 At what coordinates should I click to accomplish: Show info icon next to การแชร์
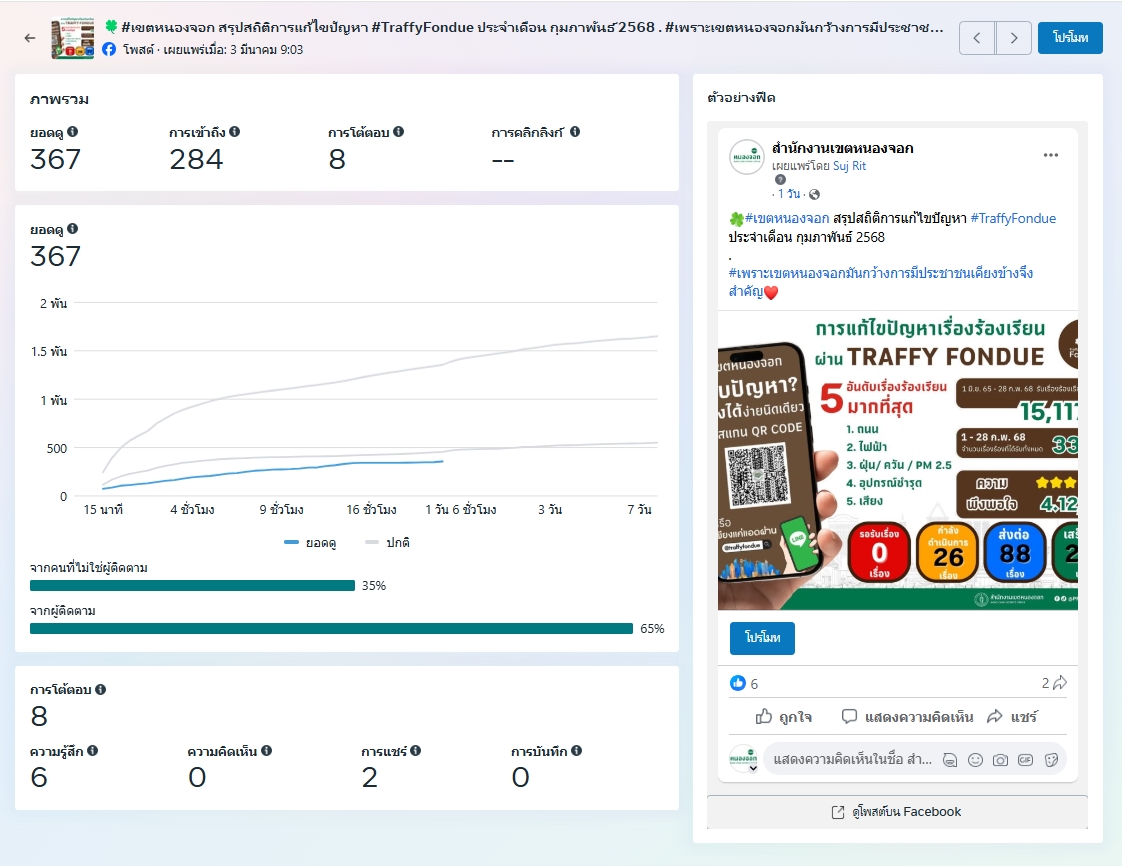pos(416,751)
